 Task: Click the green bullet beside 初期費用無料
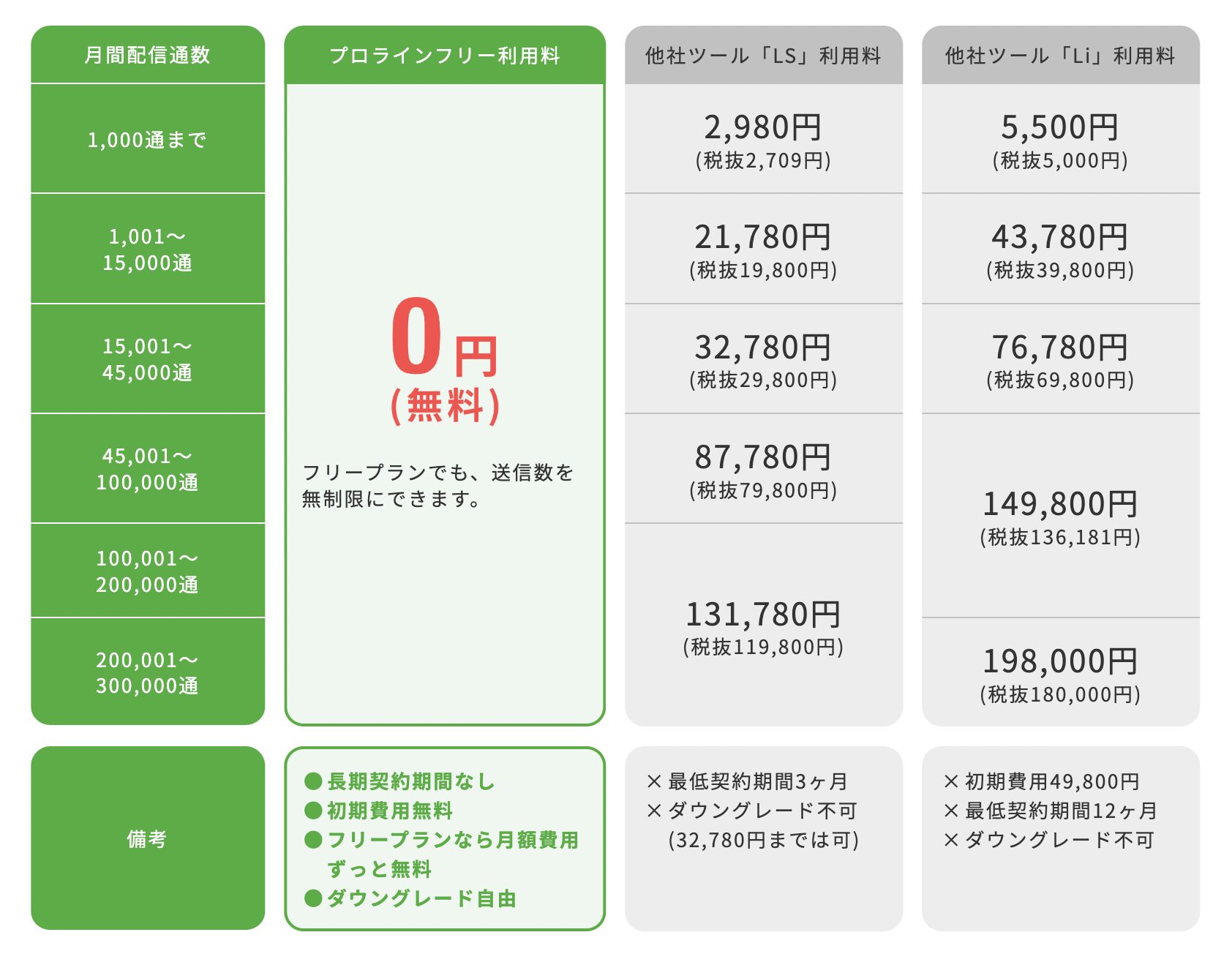pyautogui.click(x=313, y=811)
